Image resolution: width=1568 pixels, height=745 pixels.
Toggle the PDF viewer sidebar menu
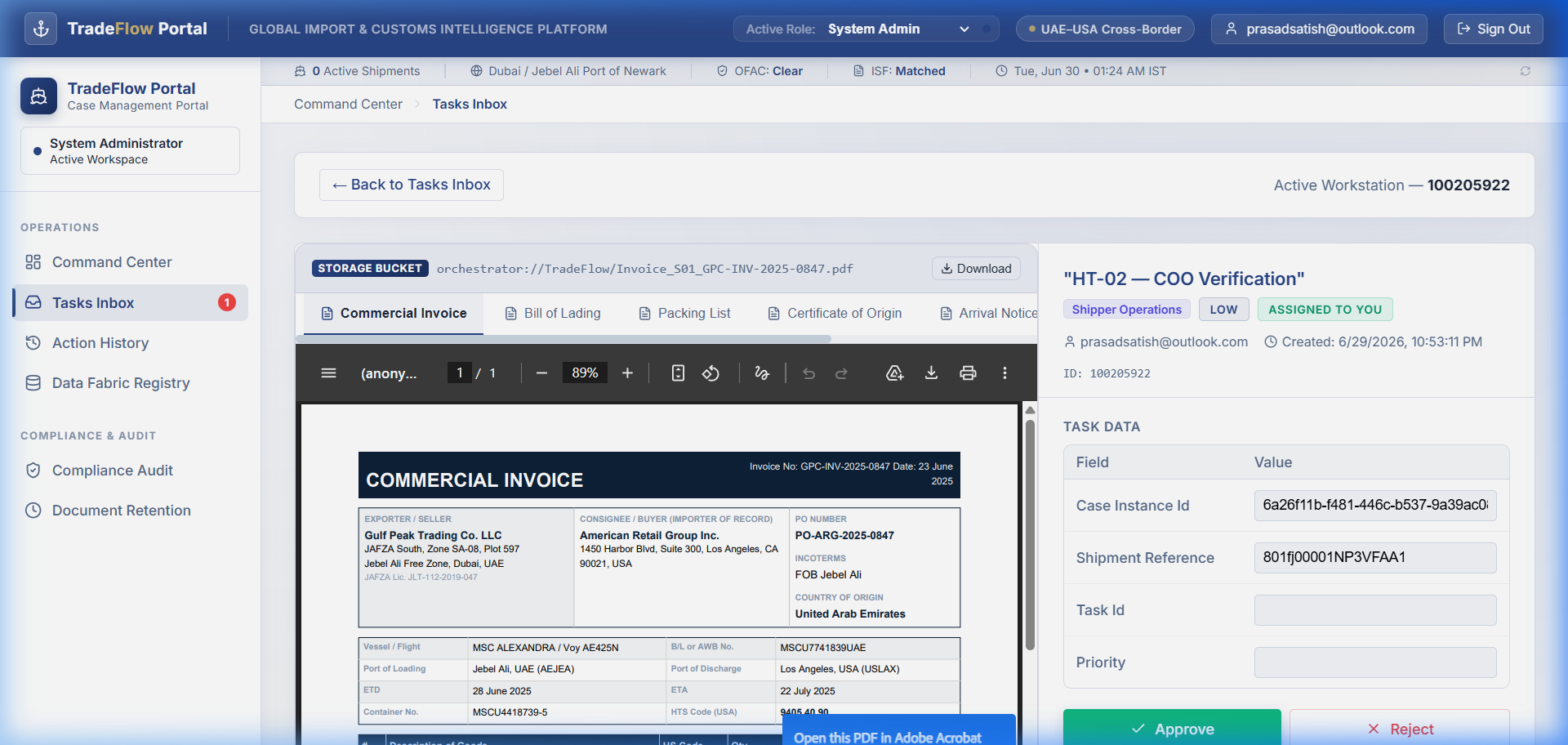[x=328, y=373]
